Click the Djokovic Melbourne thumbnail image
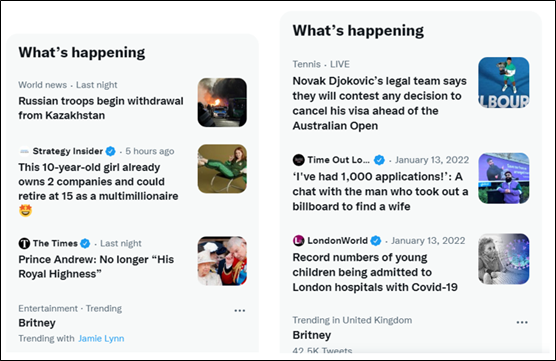The height and width of the screenshot is (361, 556). tap(504, 83)
